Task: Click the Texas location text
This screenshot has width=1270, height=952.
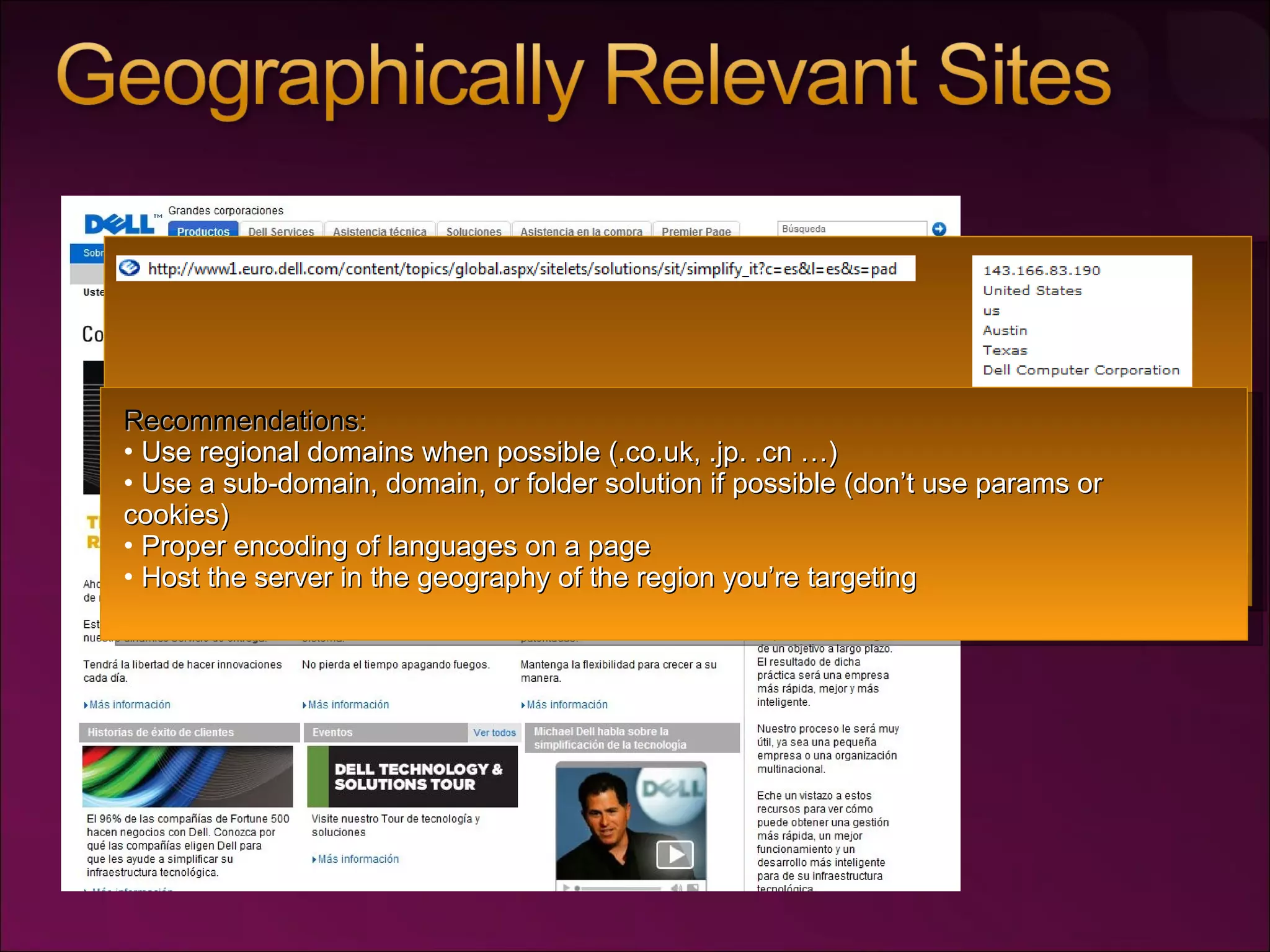Action: click(x=1005, y=350)
